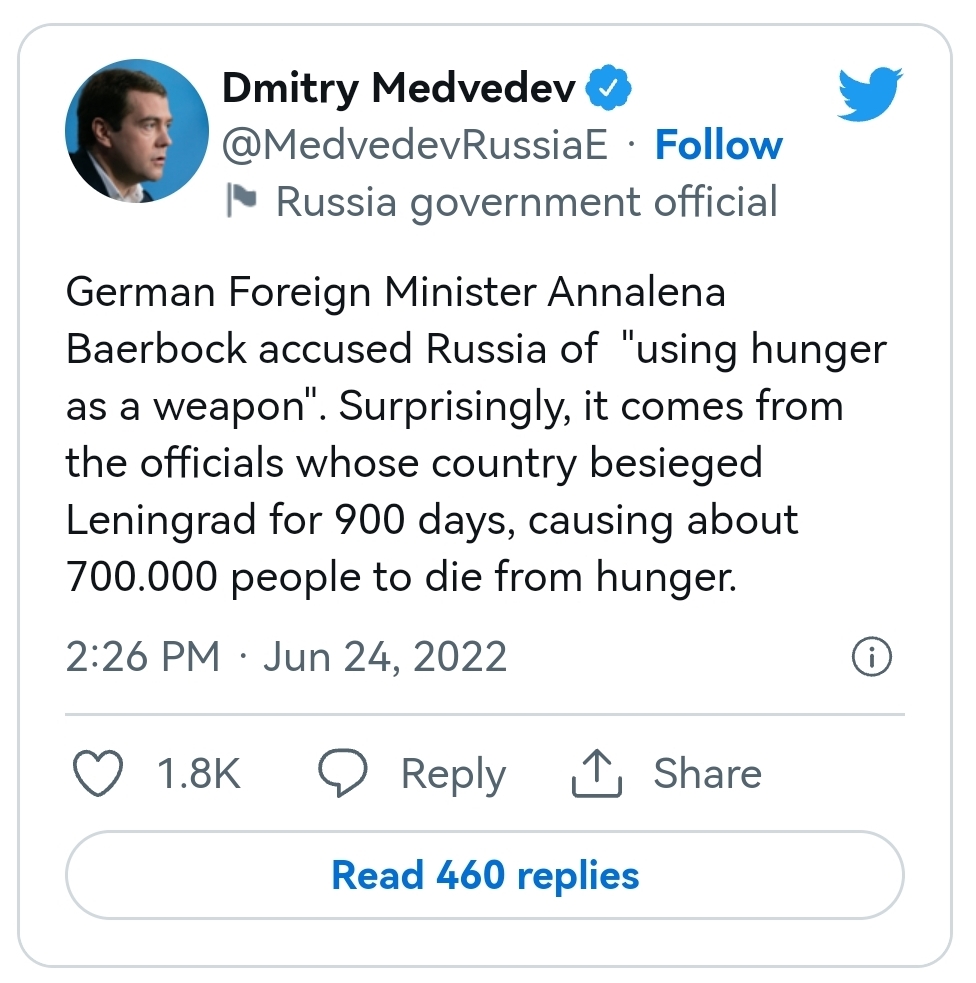Click the Twitter bird logo

(869, 93)
